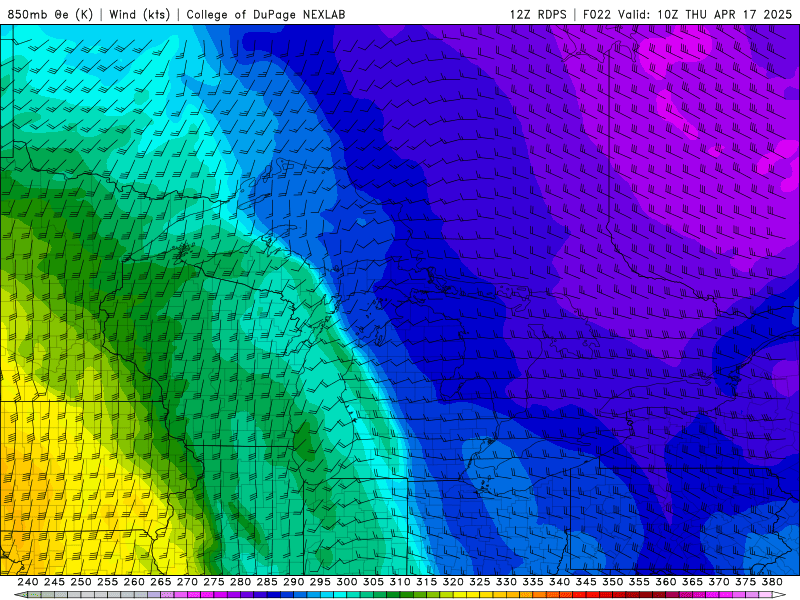Click the 275 value on the color scale
The height and width of the screenshot is (600, 800).
tap(214, 582)
